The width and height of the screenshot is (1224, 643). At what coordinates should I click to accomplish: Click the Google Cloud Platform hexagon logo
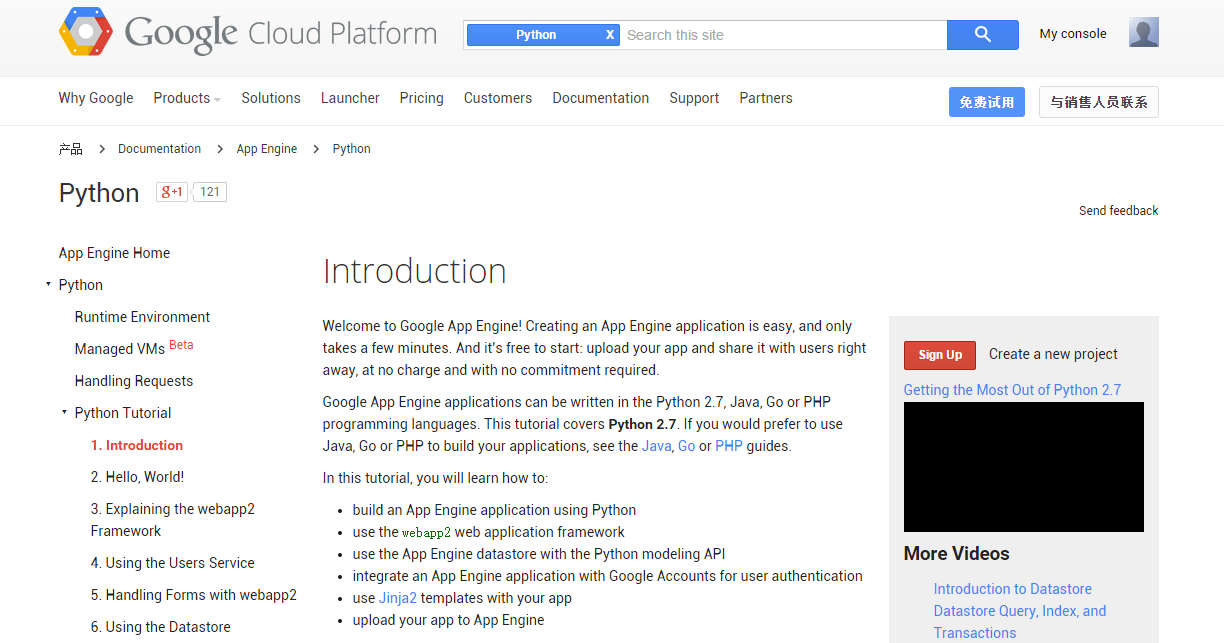coord(86,32)
